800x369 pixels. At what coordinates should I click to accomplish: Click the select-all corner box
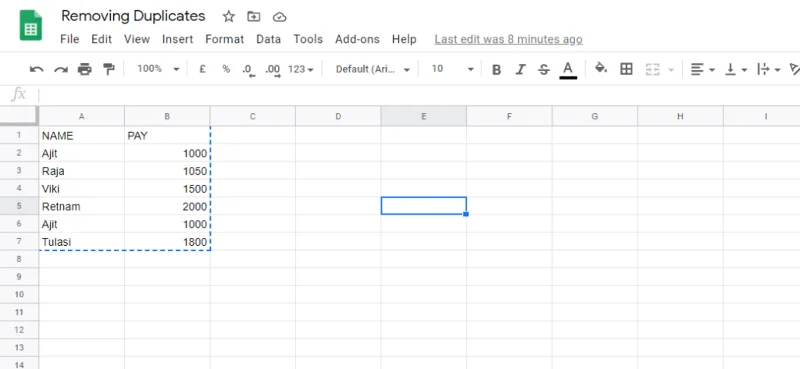(x=19, y=116)
